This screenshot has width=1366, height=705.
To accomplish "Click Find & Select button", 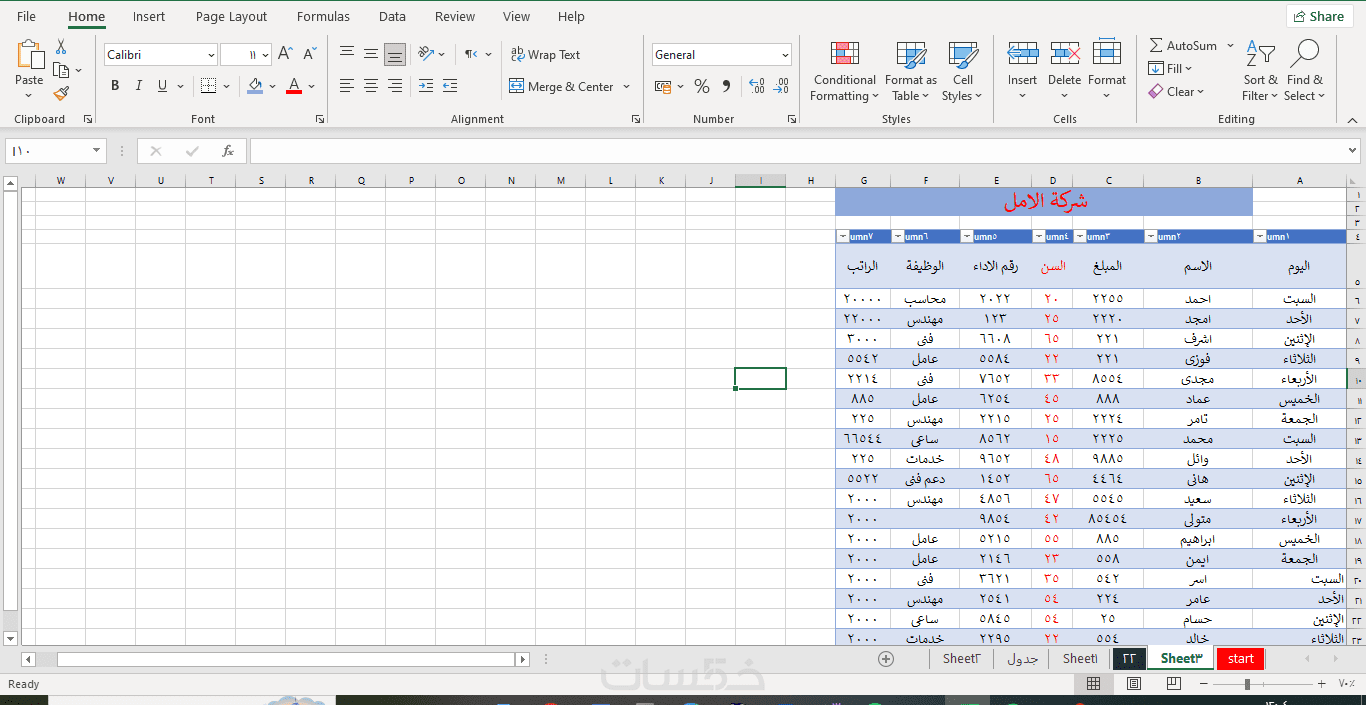I will pos(1305,71).
